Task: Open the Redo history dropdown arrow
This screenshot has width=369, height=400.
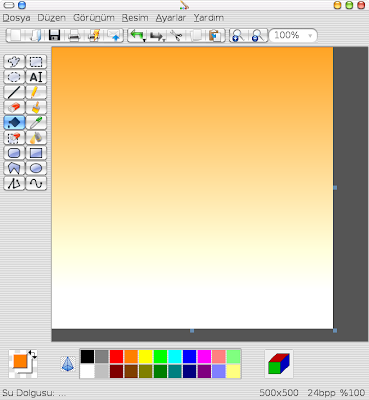Action: click(x=164, y=40)
